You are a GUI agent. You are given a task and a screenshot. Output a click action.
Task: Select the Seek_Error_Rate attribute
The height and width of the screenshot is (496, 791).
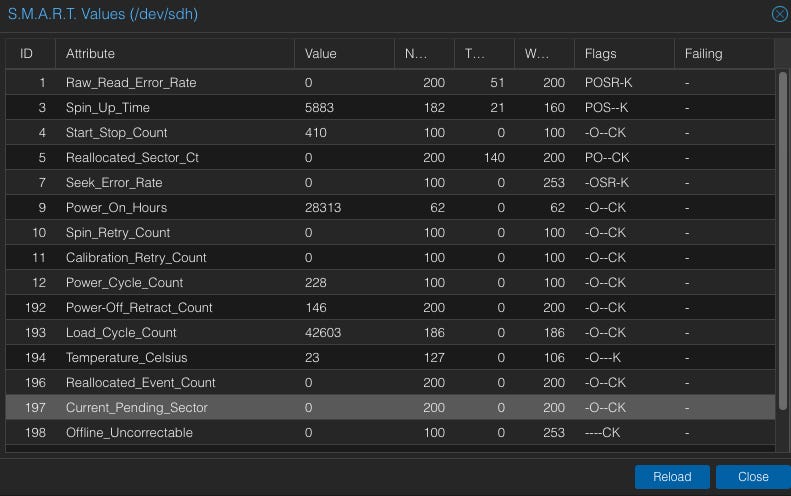[114, 183]
